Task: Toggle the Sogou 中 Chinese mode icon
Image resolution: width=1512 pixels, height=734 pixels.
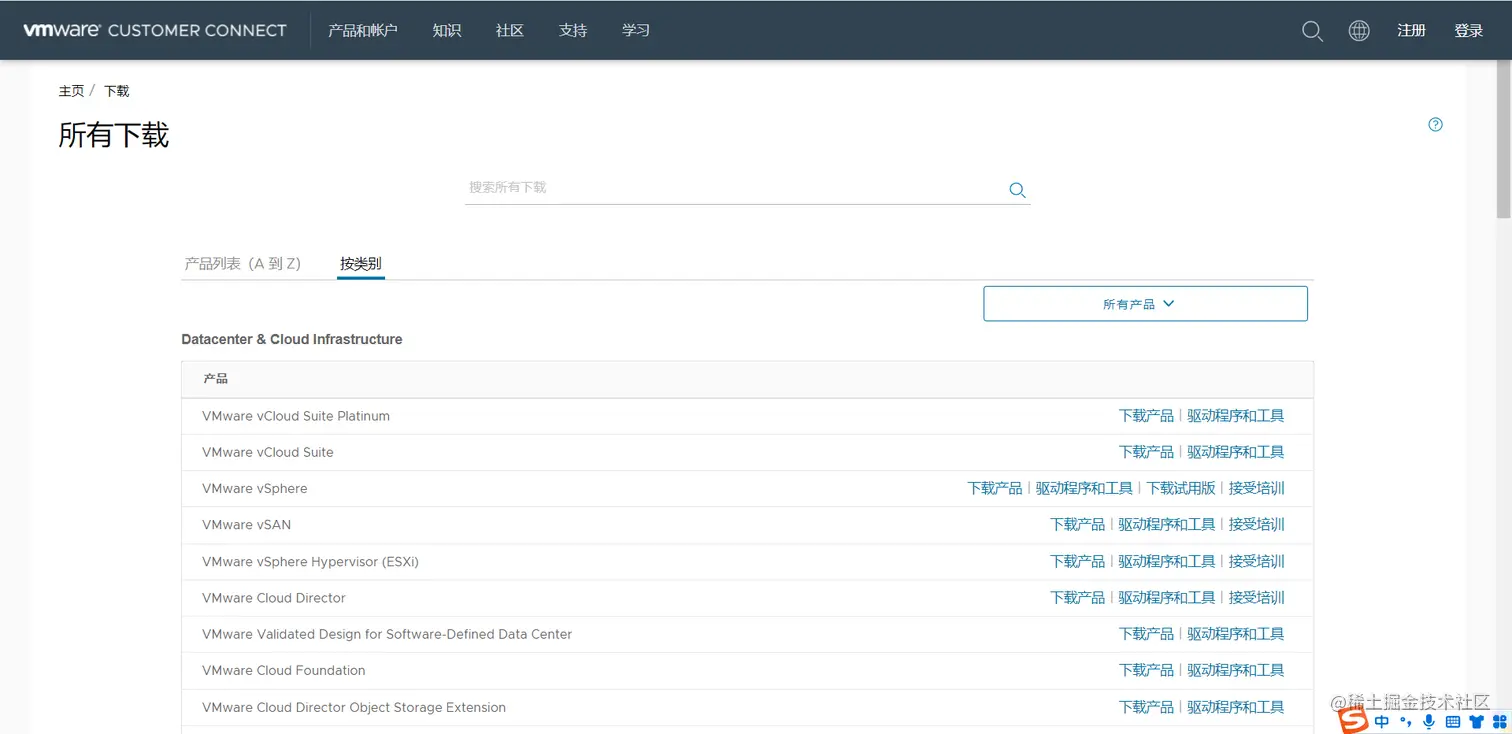Action: point(1382,721)
